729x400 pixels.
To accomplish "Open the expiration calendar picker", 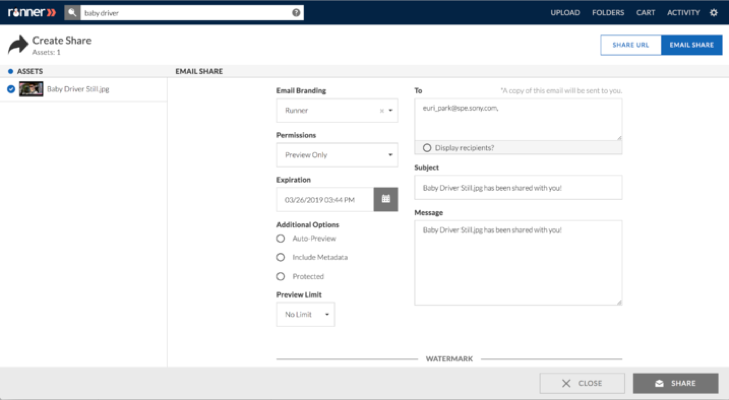I will click(x=386, y=199).
